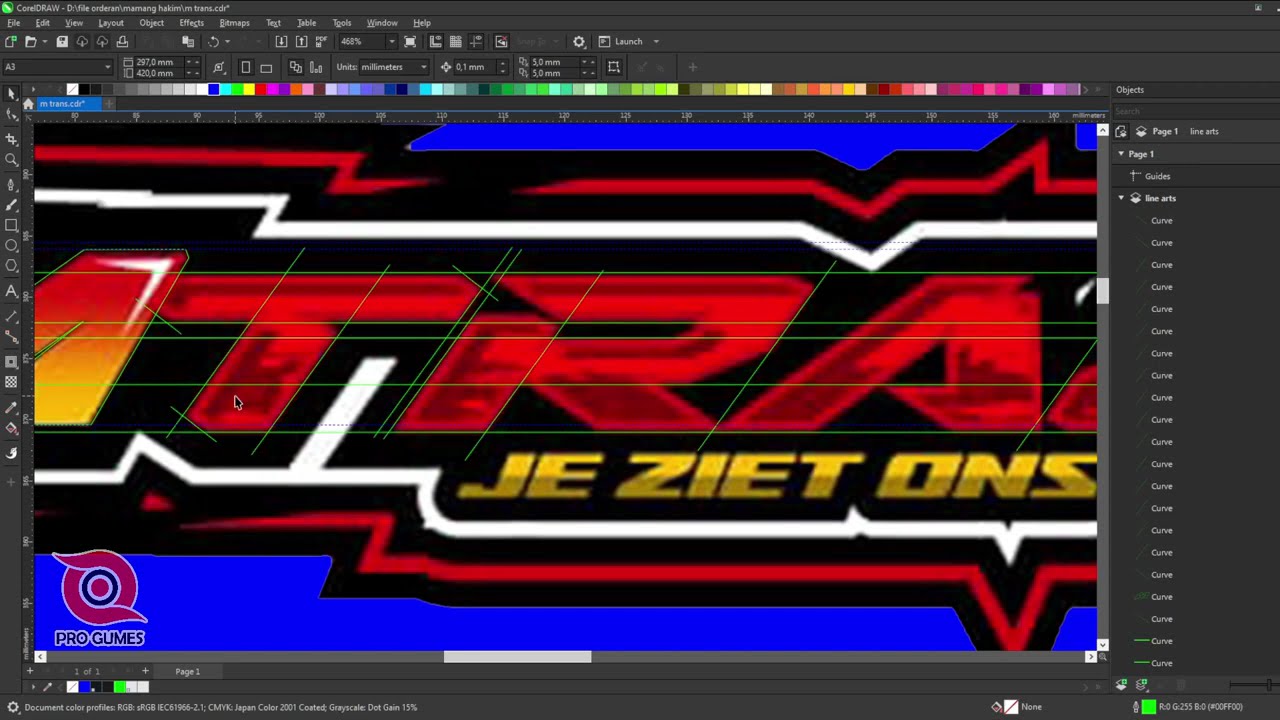Open the dropdown arrow beside Open
This screenshot has width=1280, height=720.
coord(44,41)
